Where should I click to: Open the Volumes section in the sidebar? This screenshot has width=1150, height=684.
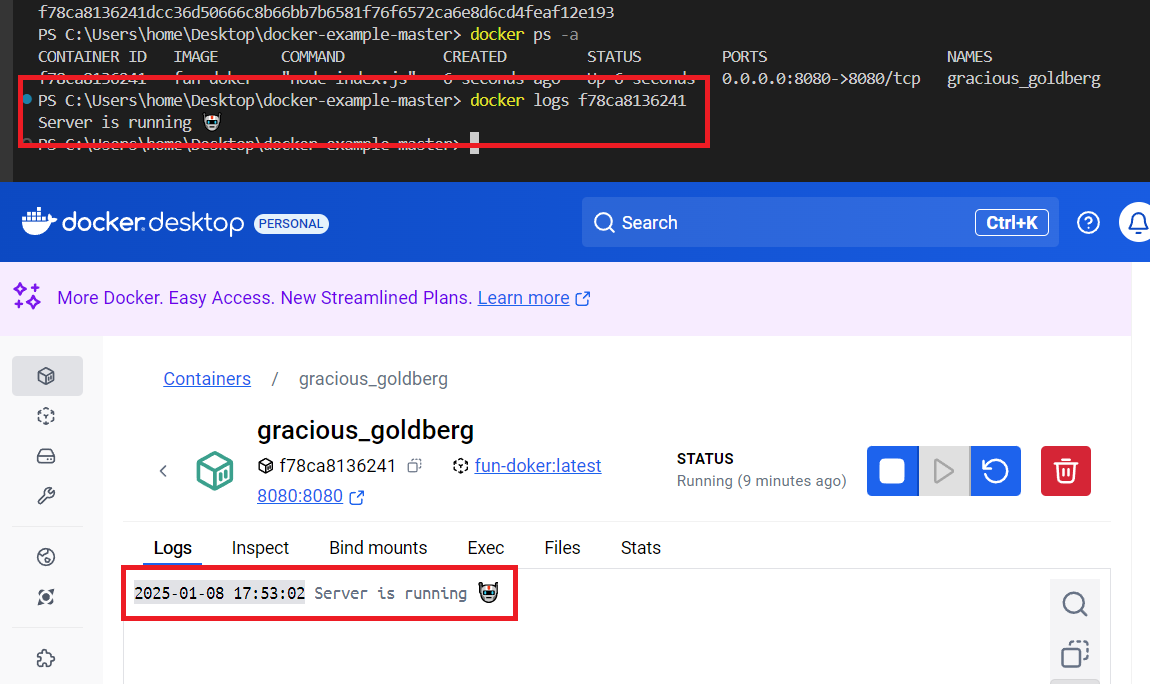(x=46, y=456)
